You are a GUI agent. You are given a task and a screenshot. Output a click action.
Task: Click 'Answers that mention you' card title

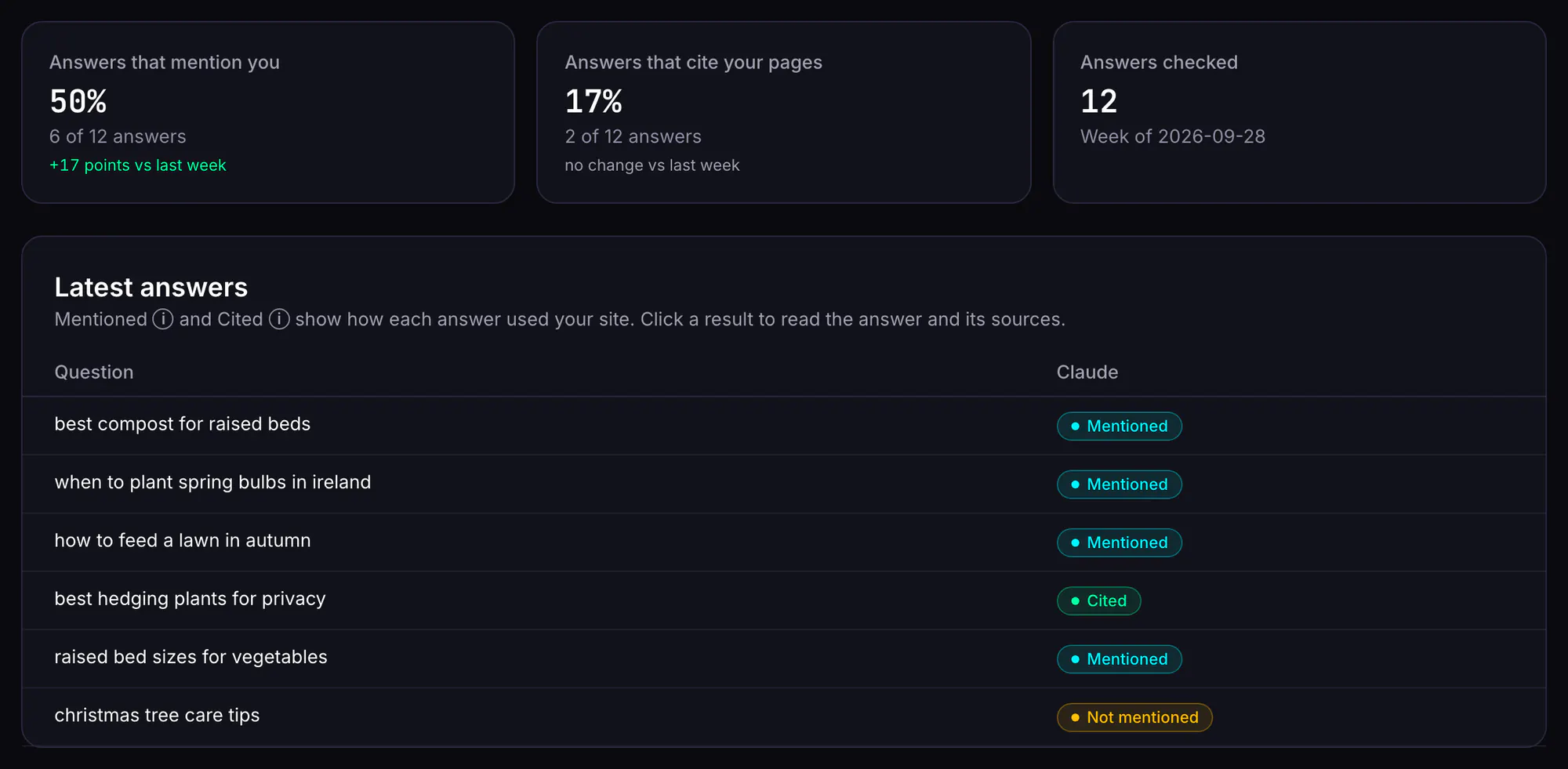point(165,63)
